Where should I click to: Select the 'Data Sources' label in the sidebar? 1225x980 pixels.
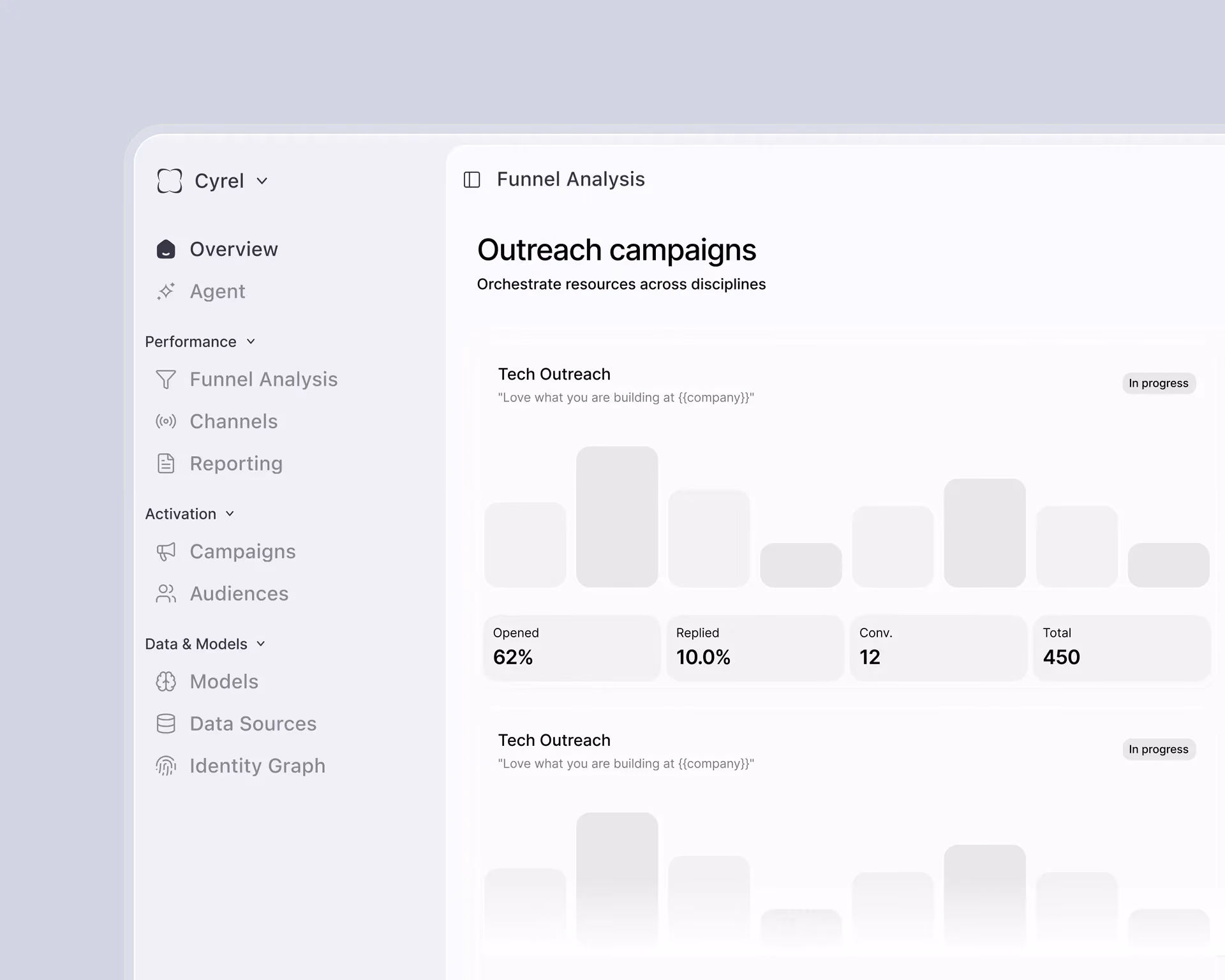253,724
